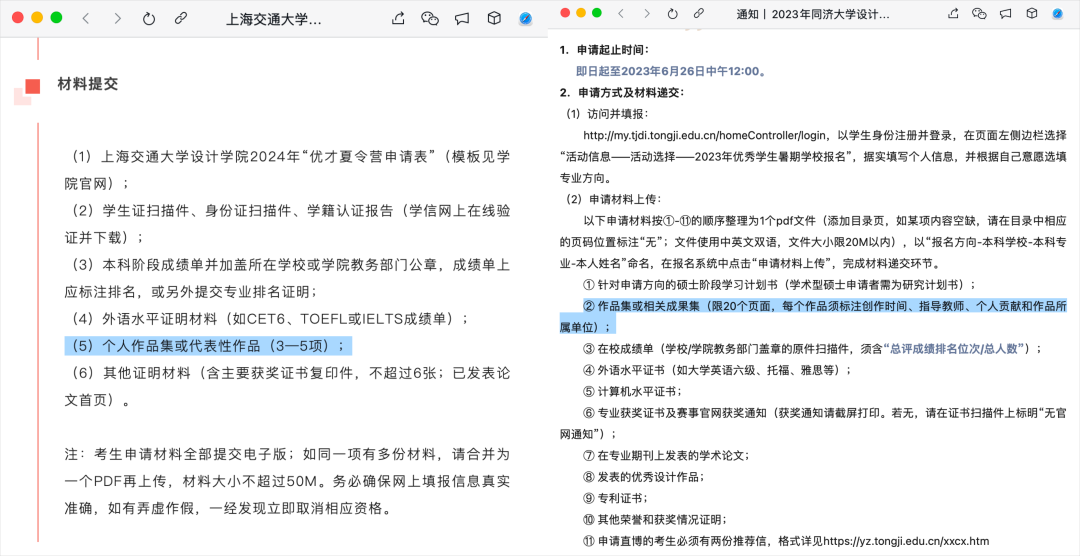This screenshot has height=556, width=1080.
Task: Share the 上海交通大学 page
Action: (397, 19)
